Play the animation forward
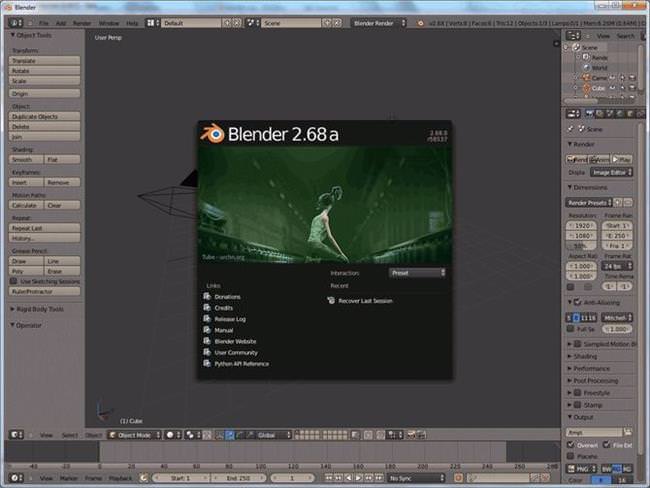 [x=359, y=478]
